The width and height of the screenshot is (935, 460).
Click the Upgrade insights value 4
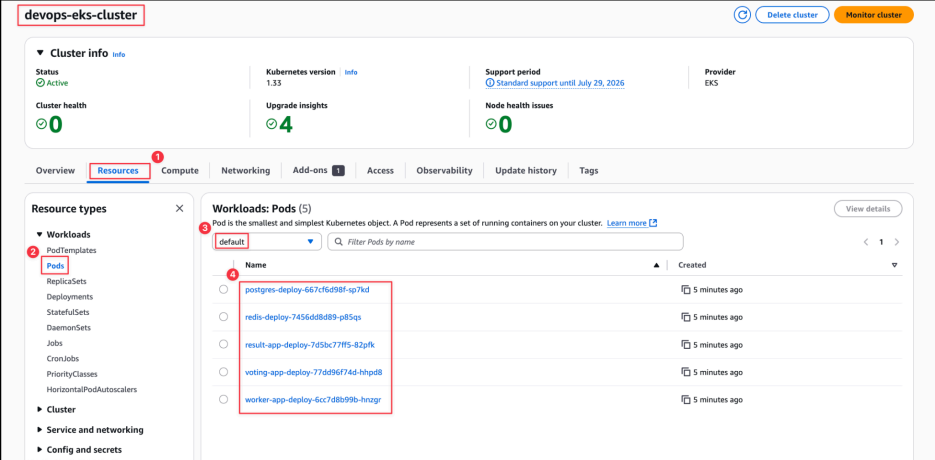(286, 124)
